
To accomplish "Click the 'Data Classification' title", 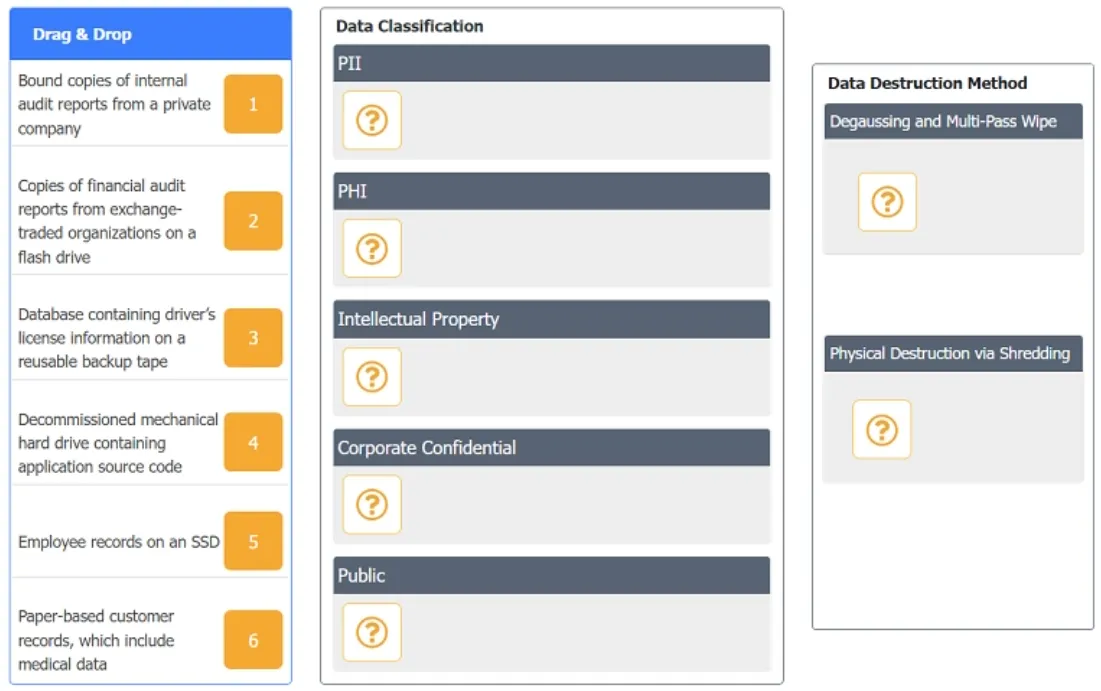I will point(409,26).
